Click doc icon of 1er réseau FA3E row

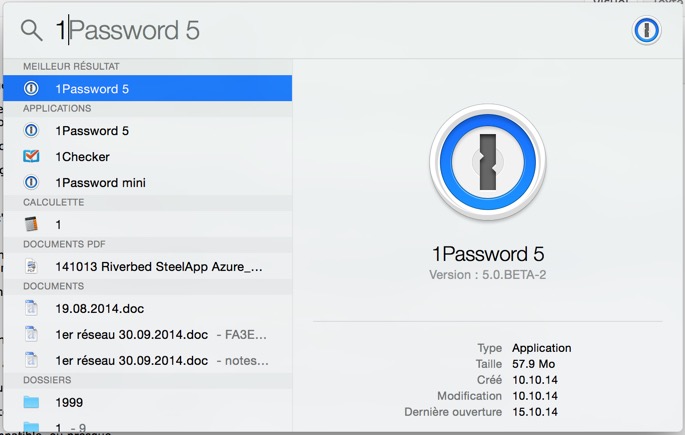point(31,334)
